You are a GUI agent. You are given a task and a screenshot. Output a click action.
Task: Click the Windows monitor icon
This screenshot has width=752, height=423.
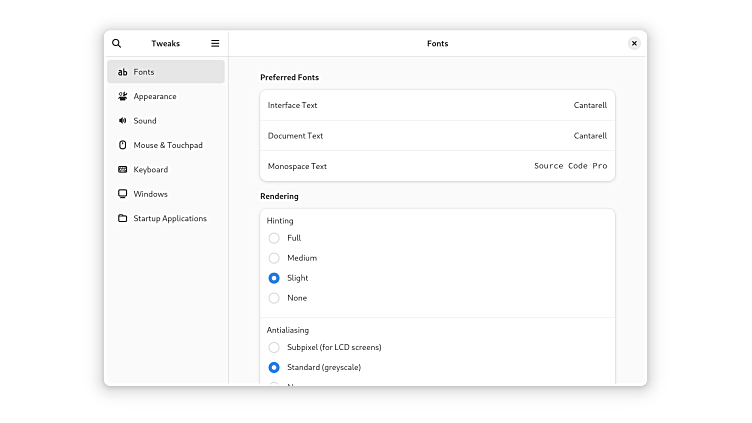click(x=122, y=194)
